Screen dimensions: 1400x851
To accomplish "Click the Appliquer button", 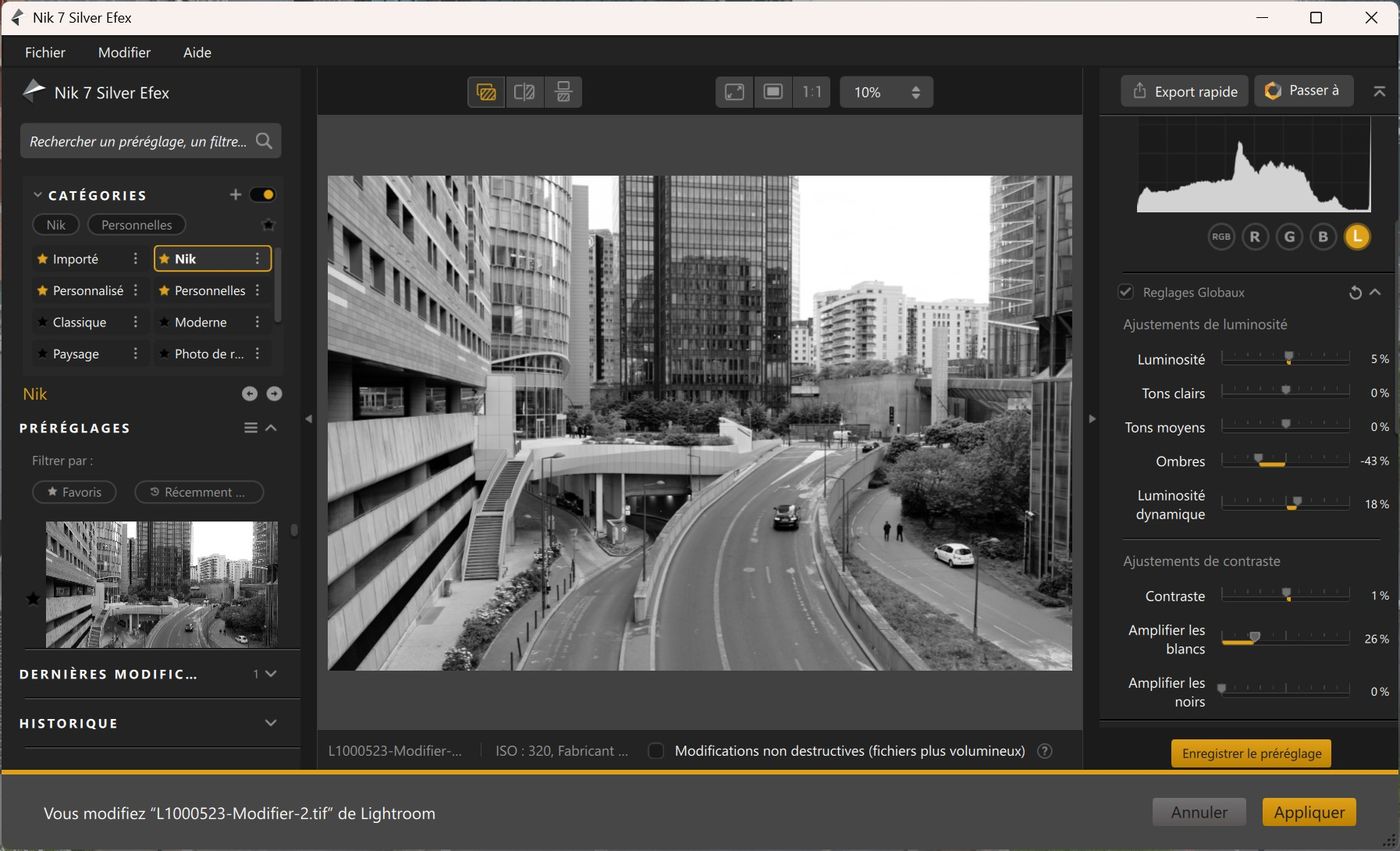I will [1309, 812].
